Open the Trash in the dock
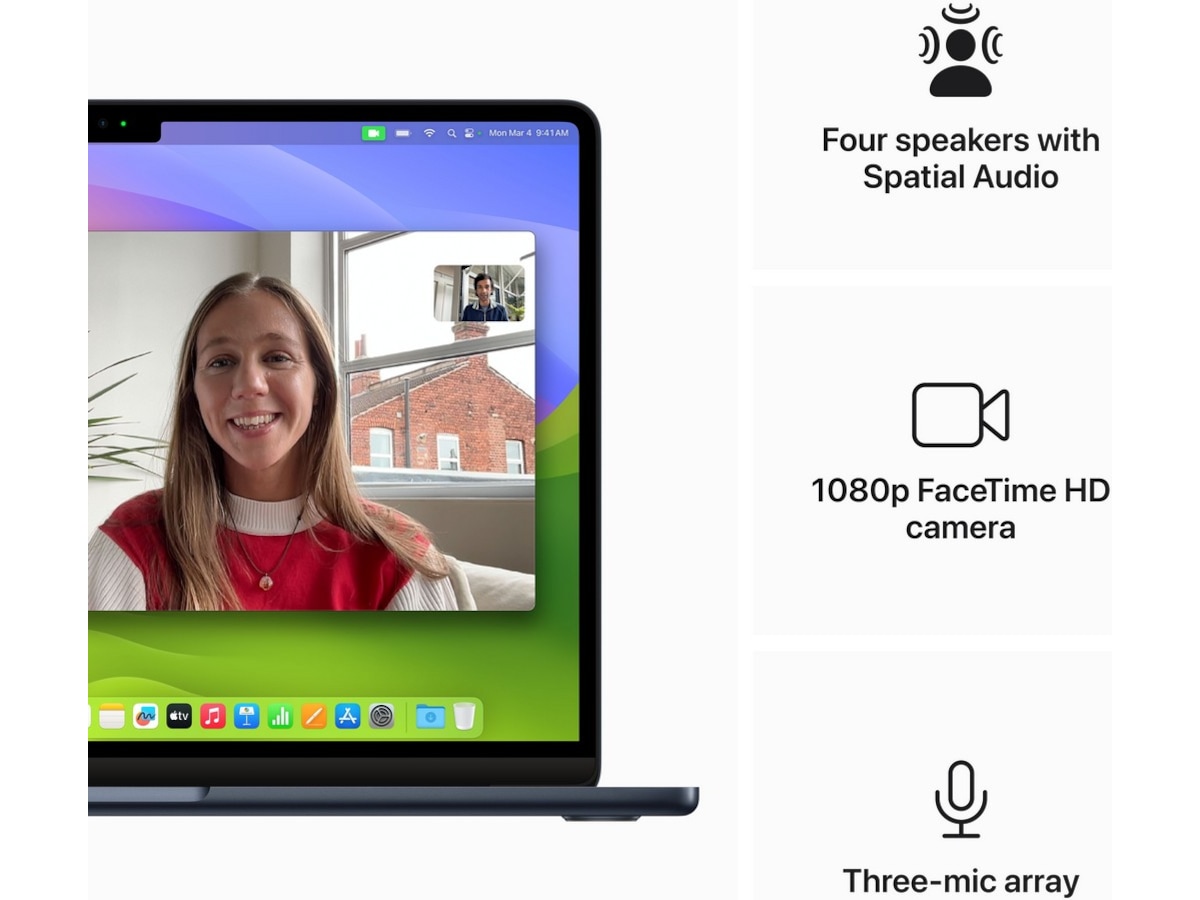Screen dimensions: 1200x900 pyautogui.click(x=464, y=716)
